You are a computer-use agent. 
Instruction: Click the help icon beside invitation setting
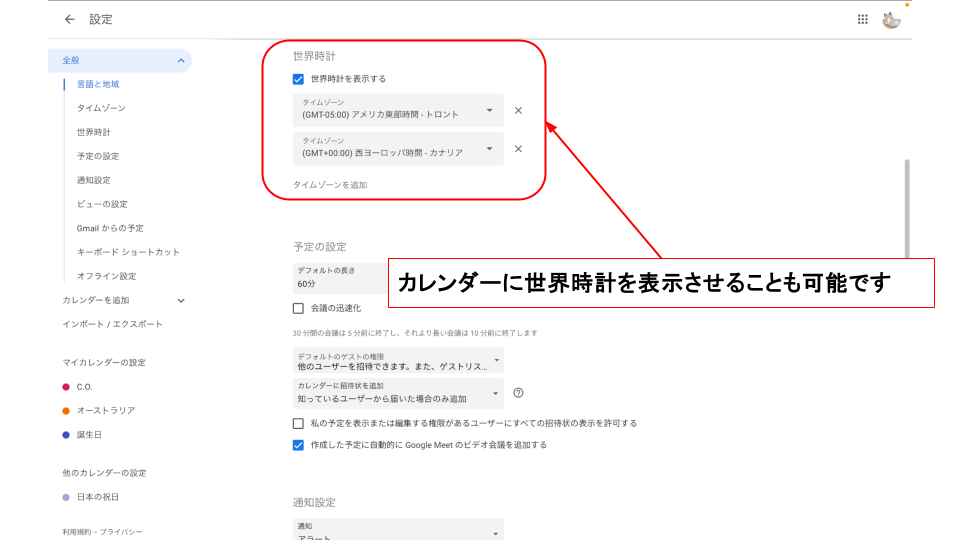518,393
